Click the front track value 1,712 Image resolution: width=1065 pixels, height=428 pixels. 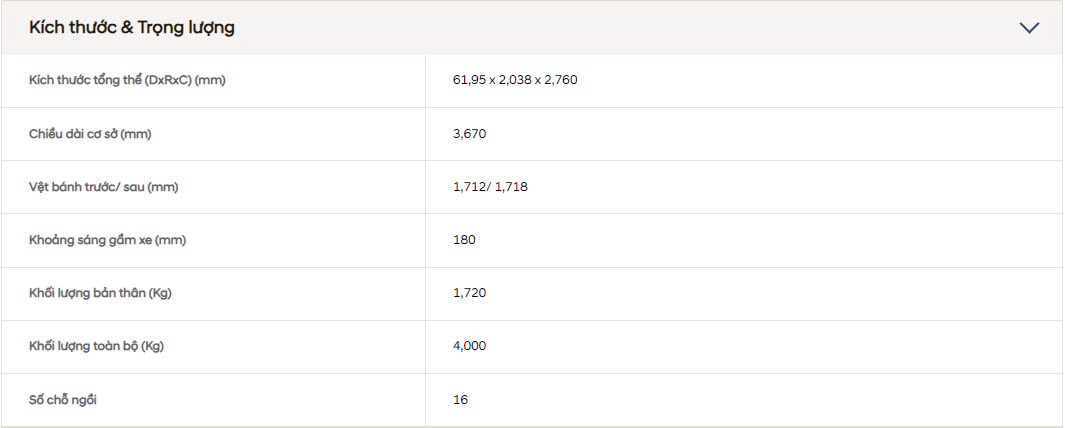click(469, 186)
